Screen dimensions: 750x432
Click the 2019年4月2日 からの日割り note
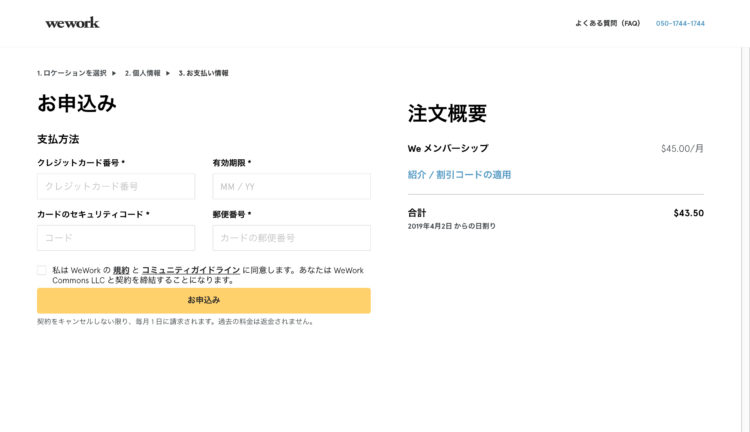tap(452, 226)
